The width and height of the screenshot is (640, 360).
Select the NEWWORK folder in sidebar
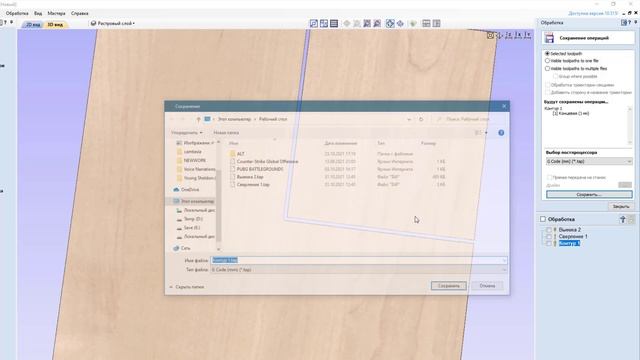192,160
